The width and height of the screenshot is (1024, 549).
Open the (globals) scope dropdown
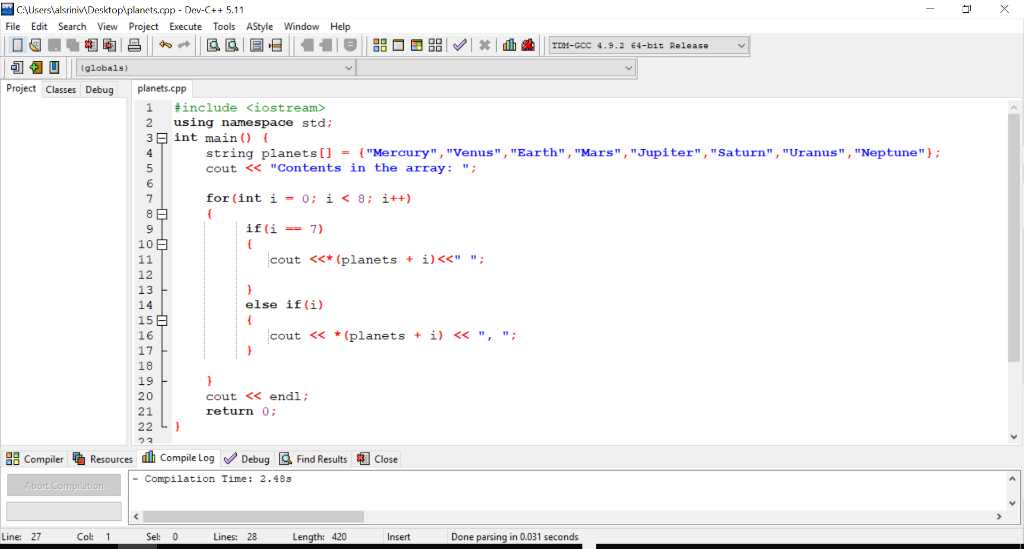coord(216,68)
